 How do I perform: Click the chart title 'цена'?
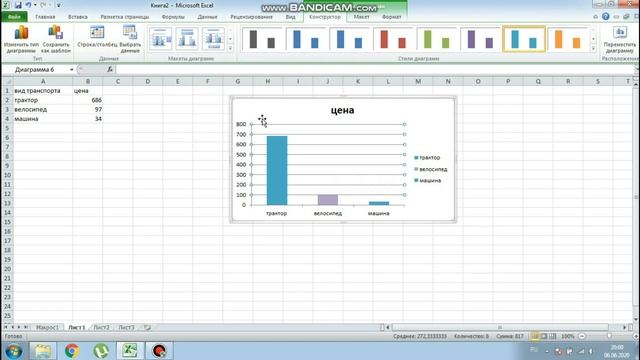tap(342, 110)
